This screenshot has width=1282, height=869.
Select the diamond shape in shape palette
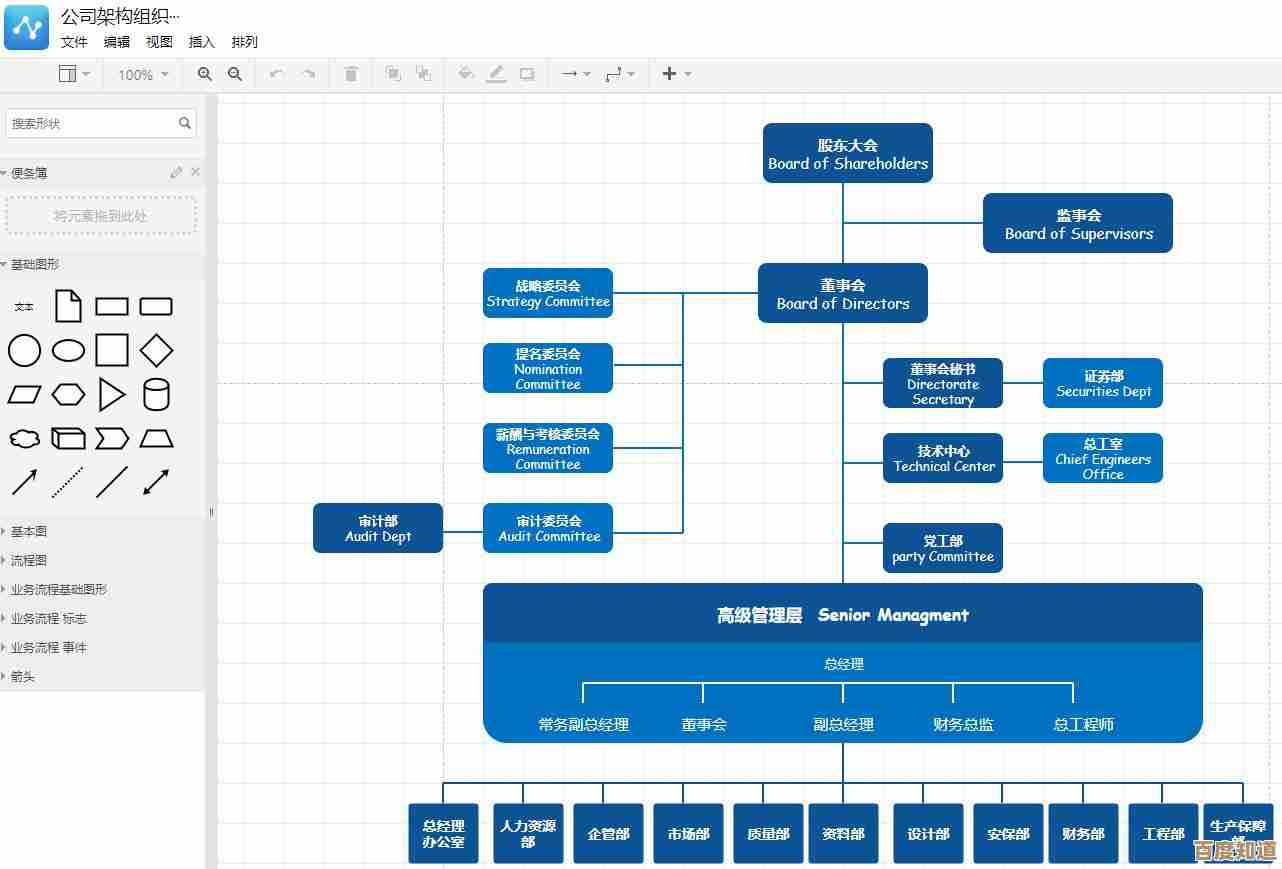[156, 351]
